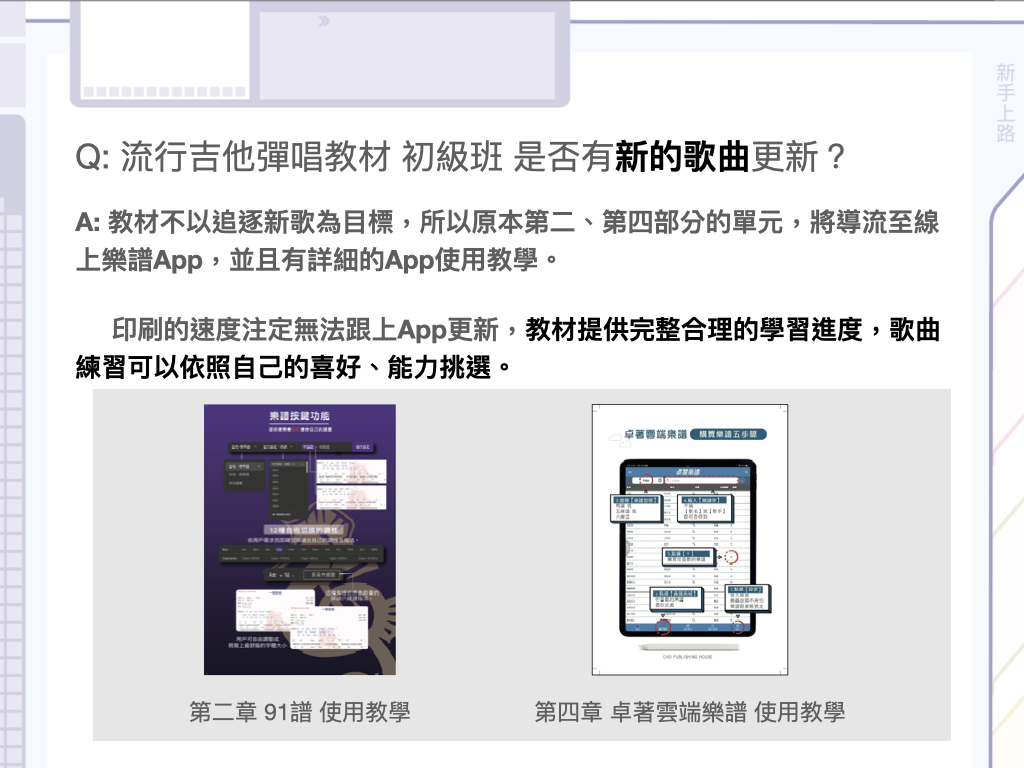Click the caption 第四章 卓著雲端樂譜 使用教學

[x=690, y=712]
